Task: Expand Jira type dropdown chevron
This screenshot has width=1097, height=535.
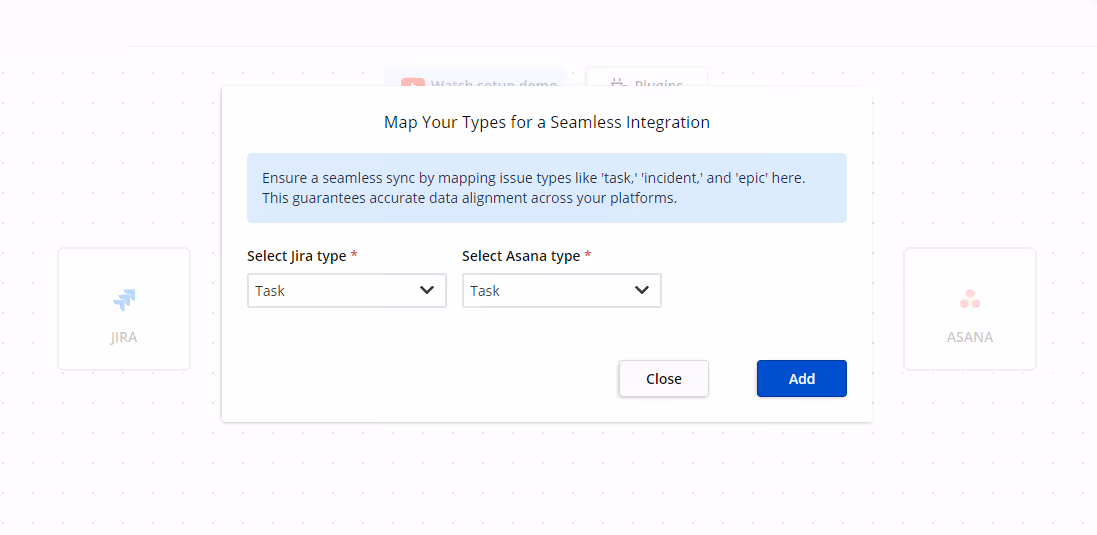Action: pyautogui.click(x=427, y=290)
